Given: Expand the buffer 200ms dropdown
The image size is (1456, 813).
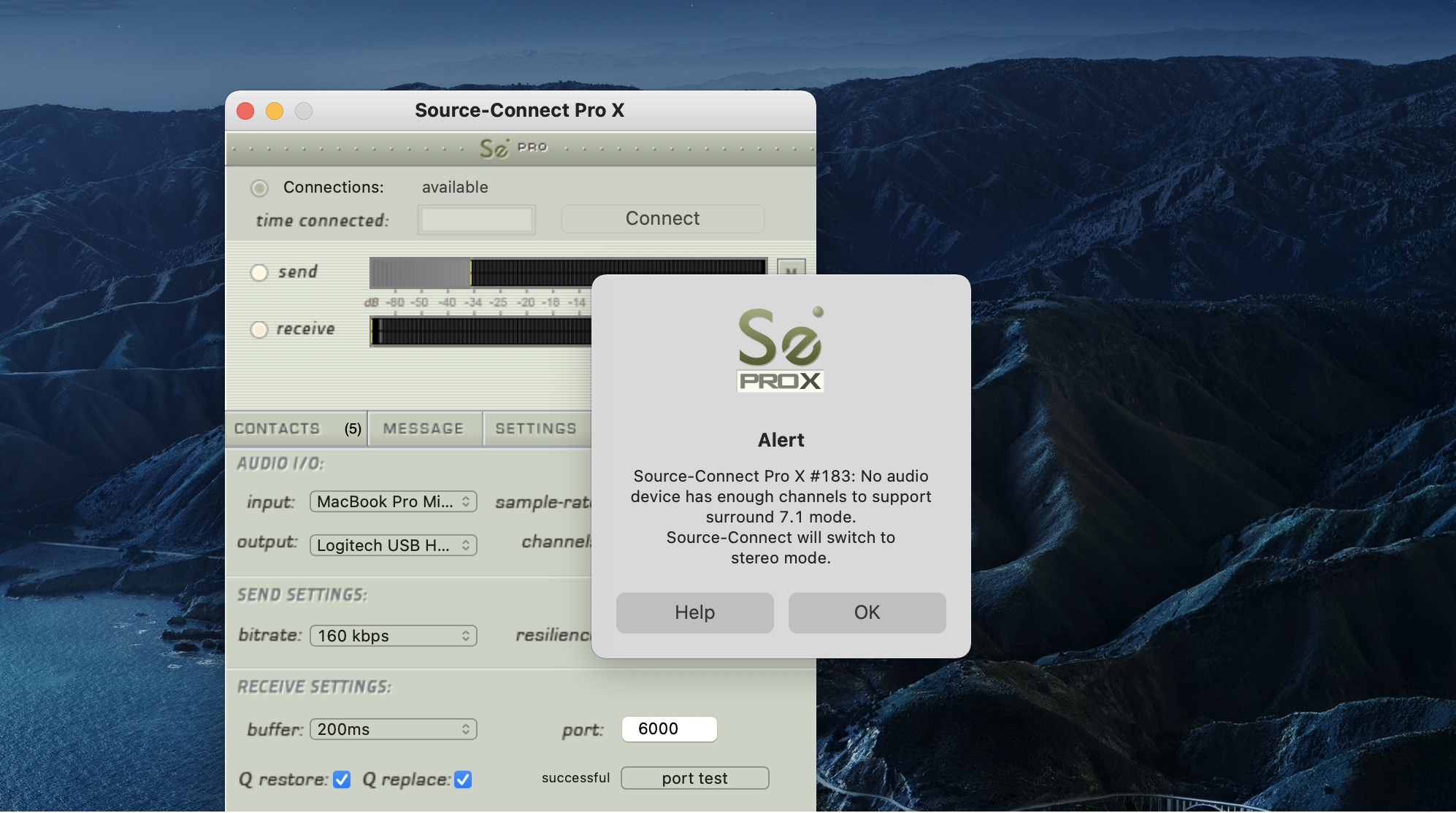Looking at the screenshot, I should 394,729.
